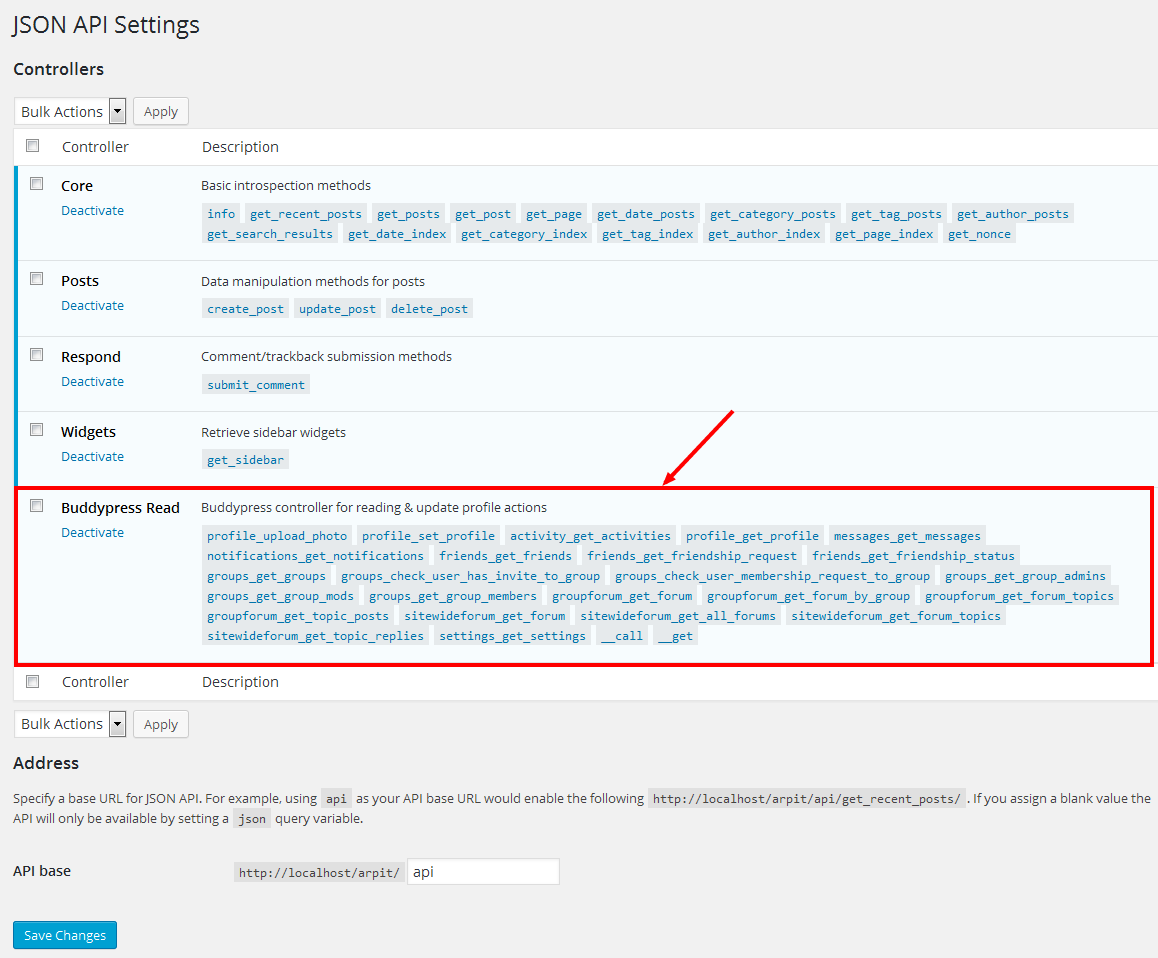Open the activity_get_activities method link
The width and height of the screenshot is (1158, 958).
[x=590, y=536]
